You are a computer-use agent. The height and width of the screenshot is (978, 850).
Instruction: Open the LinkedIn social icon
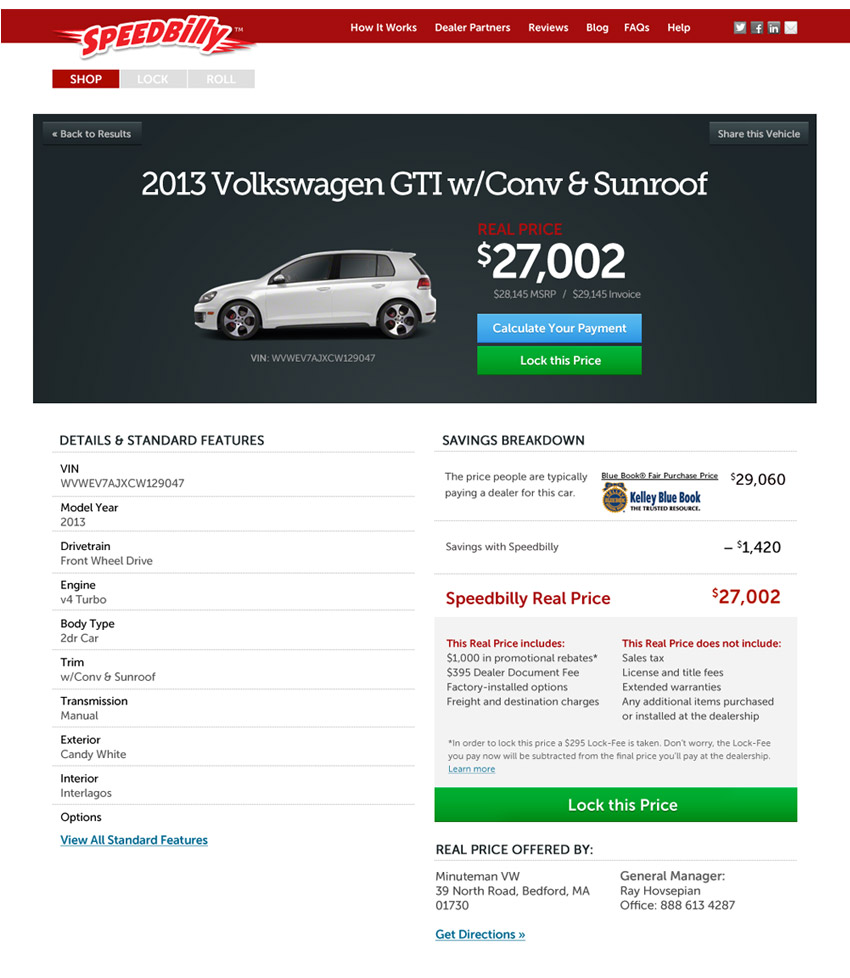tap(773, 27)
